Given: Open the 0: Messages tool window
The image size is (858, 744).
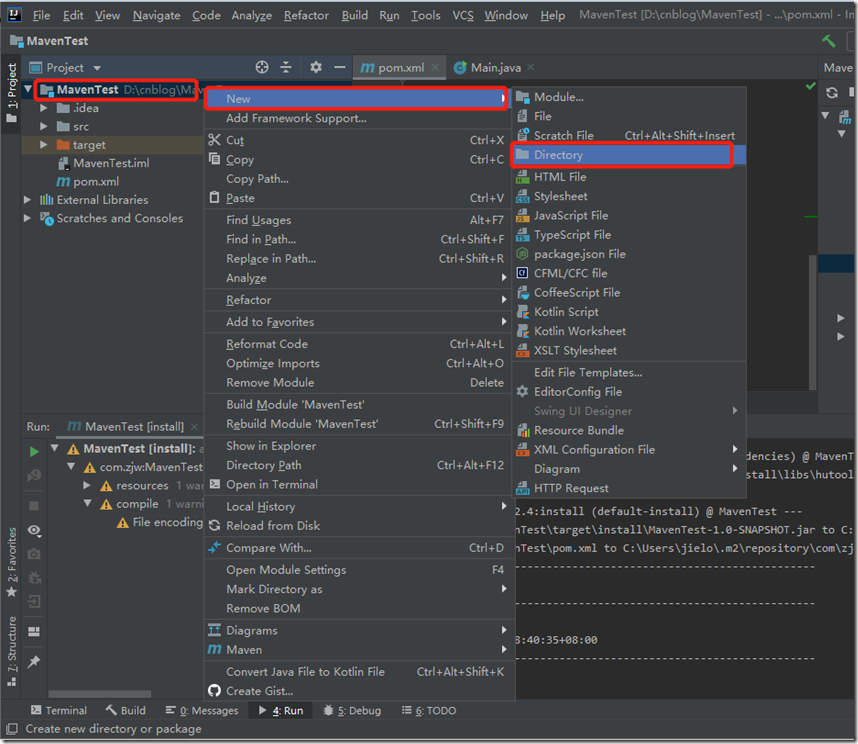Looking at the screenshot, I should click(202, 711).
